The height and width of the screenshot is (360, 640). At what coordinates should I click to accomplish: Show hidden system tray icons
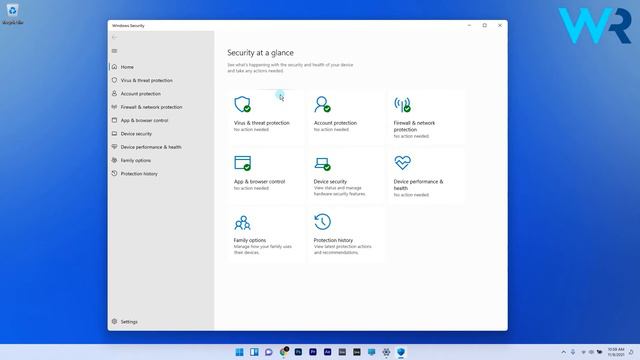(564, 352)
